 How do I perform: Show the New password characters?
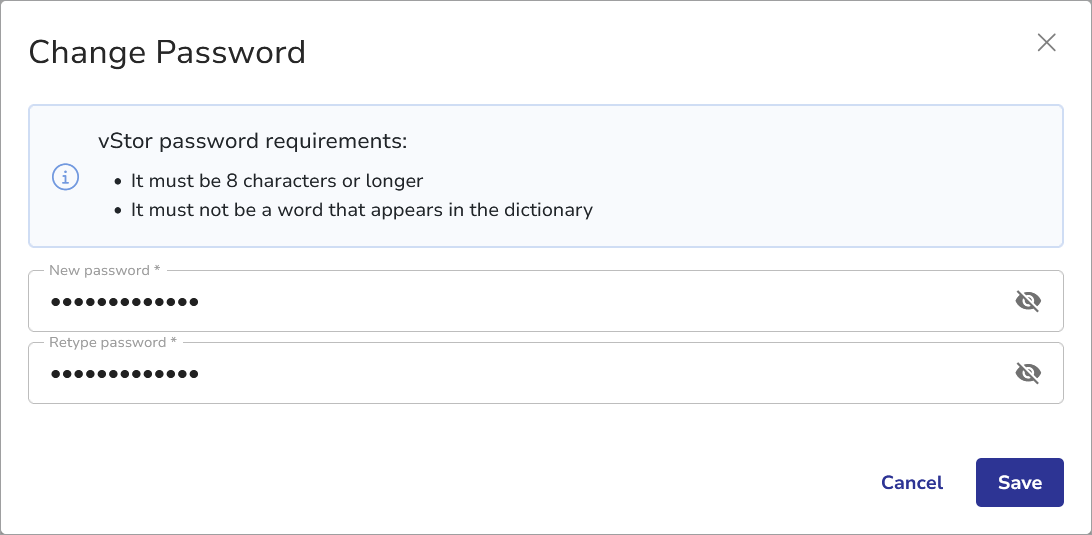coord(1028,301)
